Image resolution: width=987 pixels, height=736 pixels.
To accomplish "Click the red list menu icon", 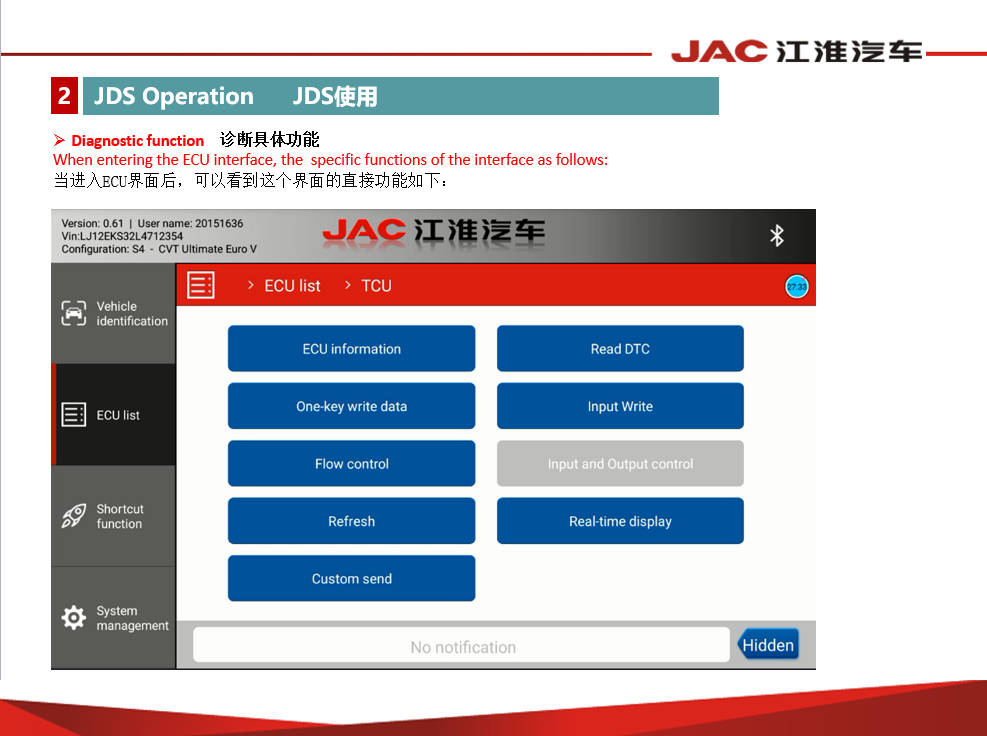I will point(201,285).
